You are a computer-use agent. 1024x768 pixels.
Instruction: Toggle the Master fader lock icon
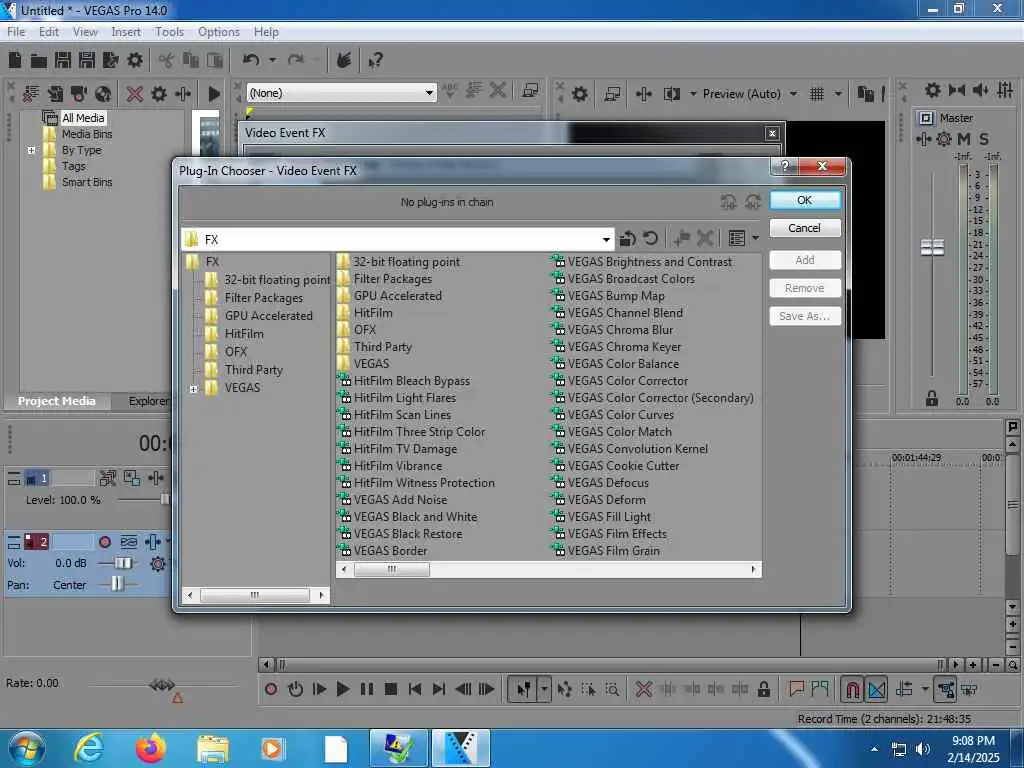click(x=932, y=398)
